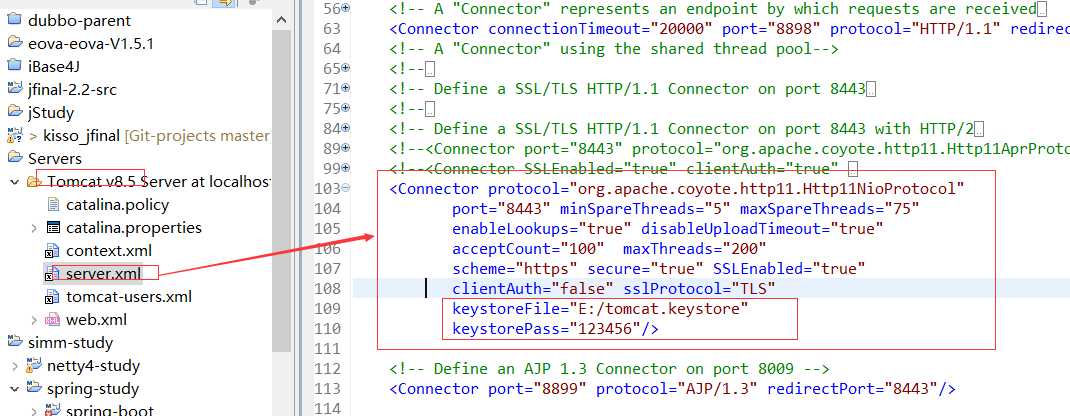Screen dimensions: 1070x416
Task: Expand the folded comment at line 89
Action: (345, 148)
